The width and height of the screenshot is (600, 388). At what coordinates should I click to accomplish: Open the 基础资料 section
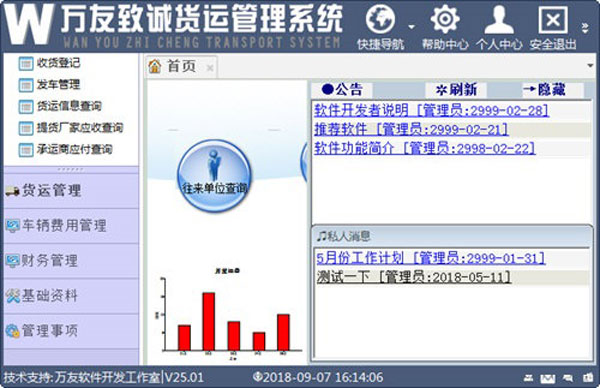pyautogui.click(x=71, y=296)
